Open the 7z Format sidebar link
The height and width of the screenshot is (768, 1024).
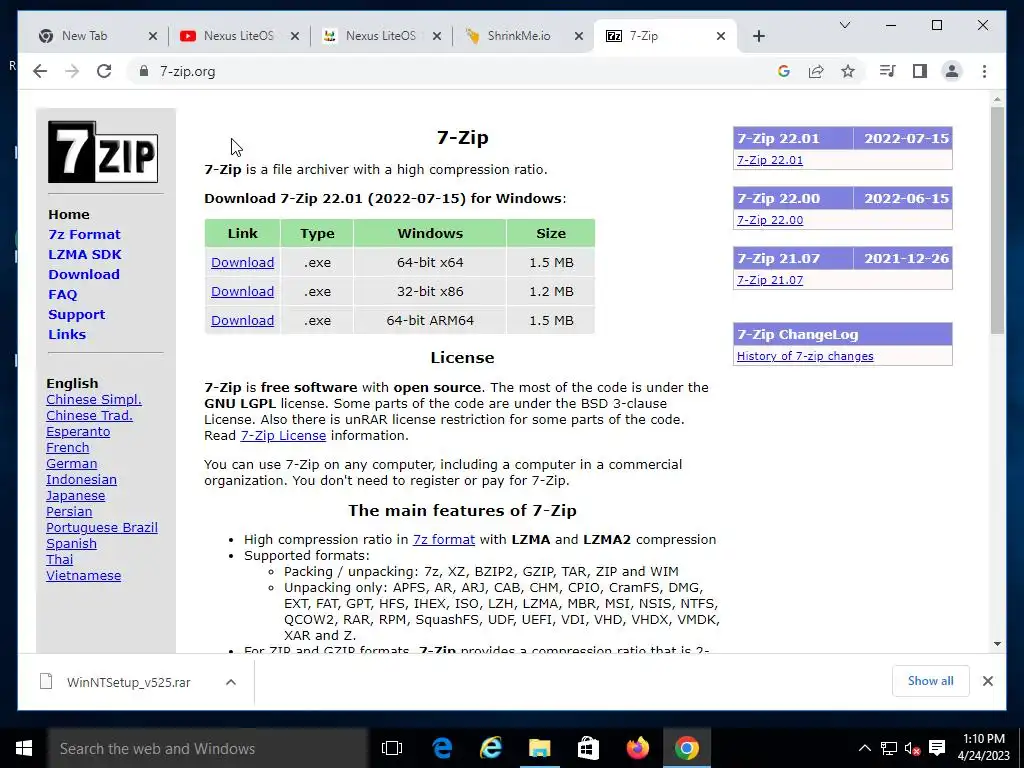click(84, 234)
